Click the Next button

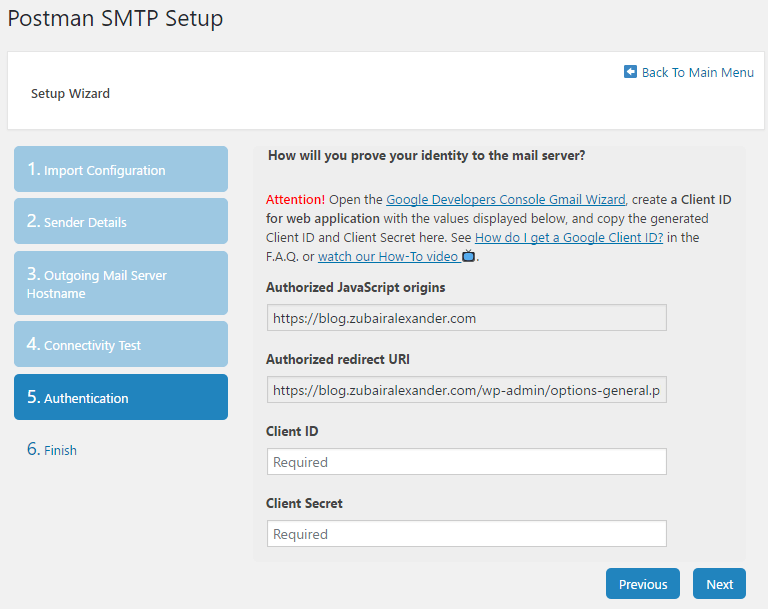pos(719,584)
